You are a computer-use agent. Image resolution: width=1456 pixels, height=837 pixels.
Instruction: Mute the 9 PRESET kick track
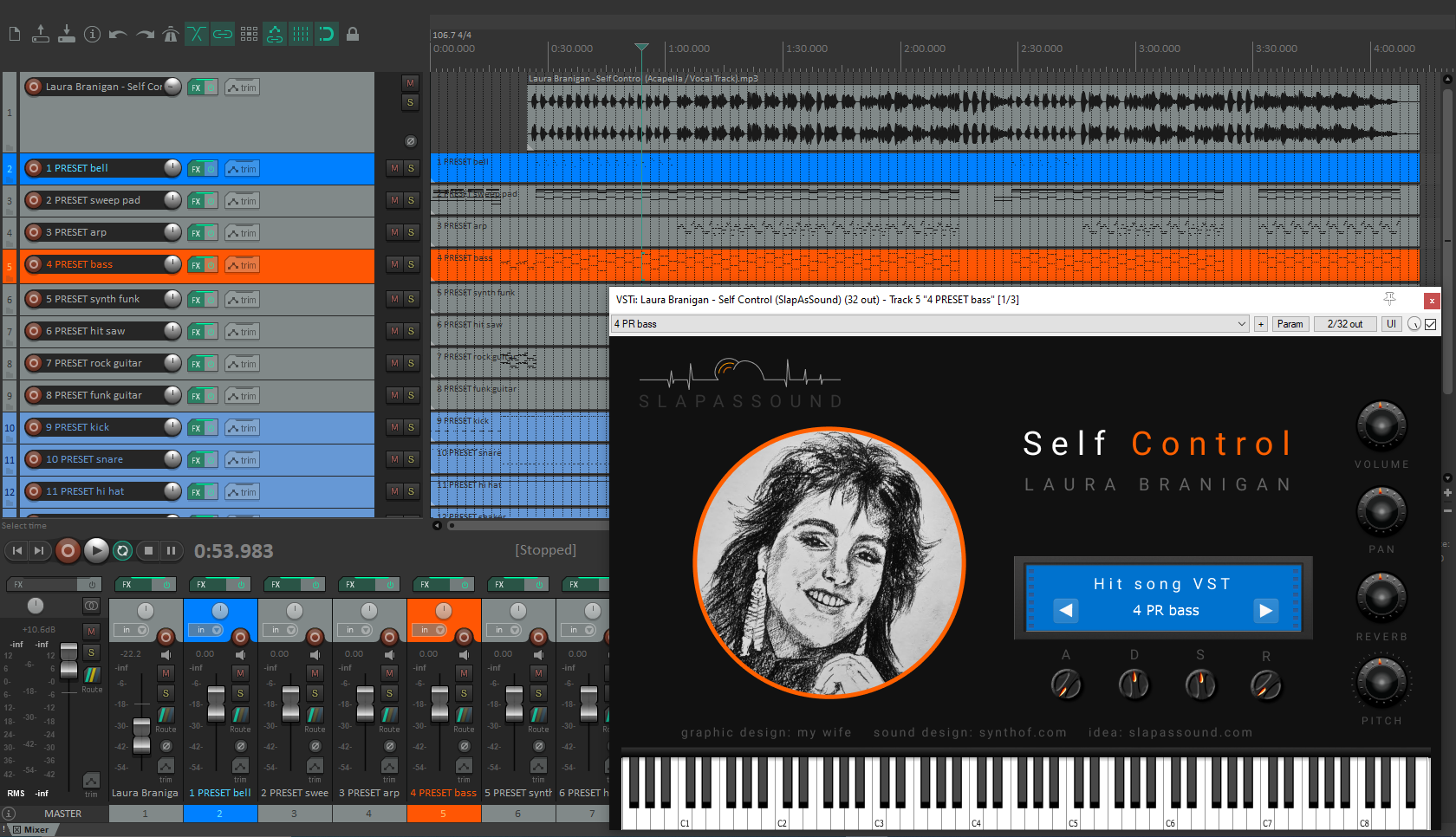394,427
